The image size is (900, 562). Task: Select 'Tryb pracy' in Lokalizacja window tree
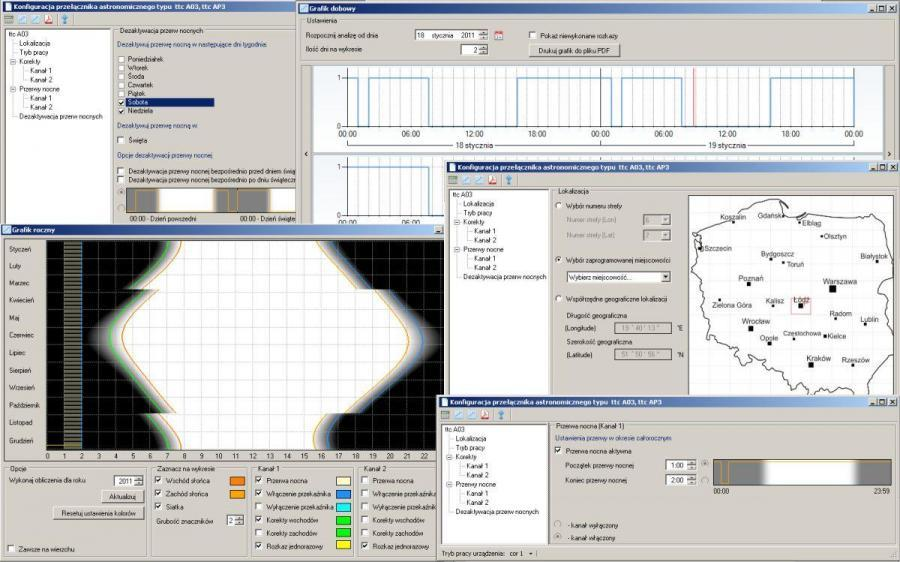(478, 213)
